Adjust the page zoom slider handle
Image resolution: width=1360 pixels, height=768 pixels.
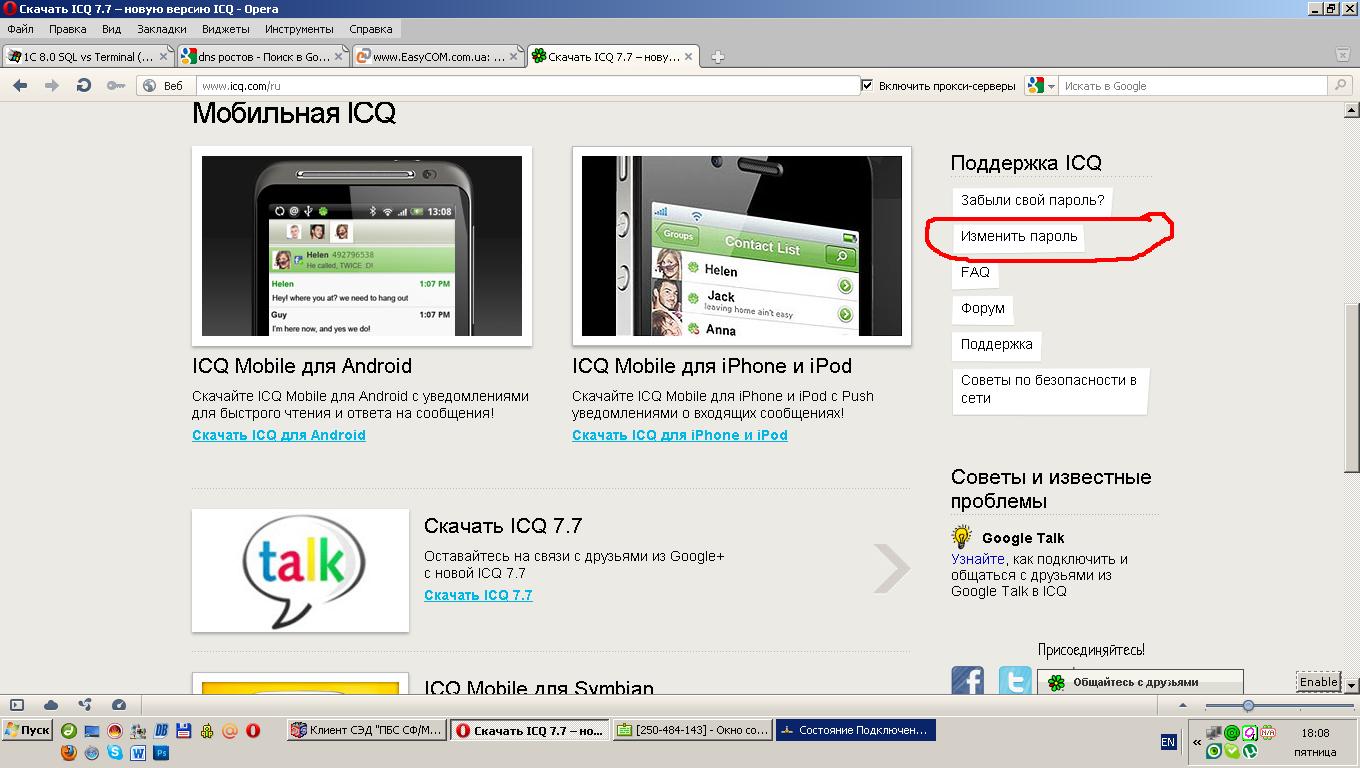(1248, 706)
